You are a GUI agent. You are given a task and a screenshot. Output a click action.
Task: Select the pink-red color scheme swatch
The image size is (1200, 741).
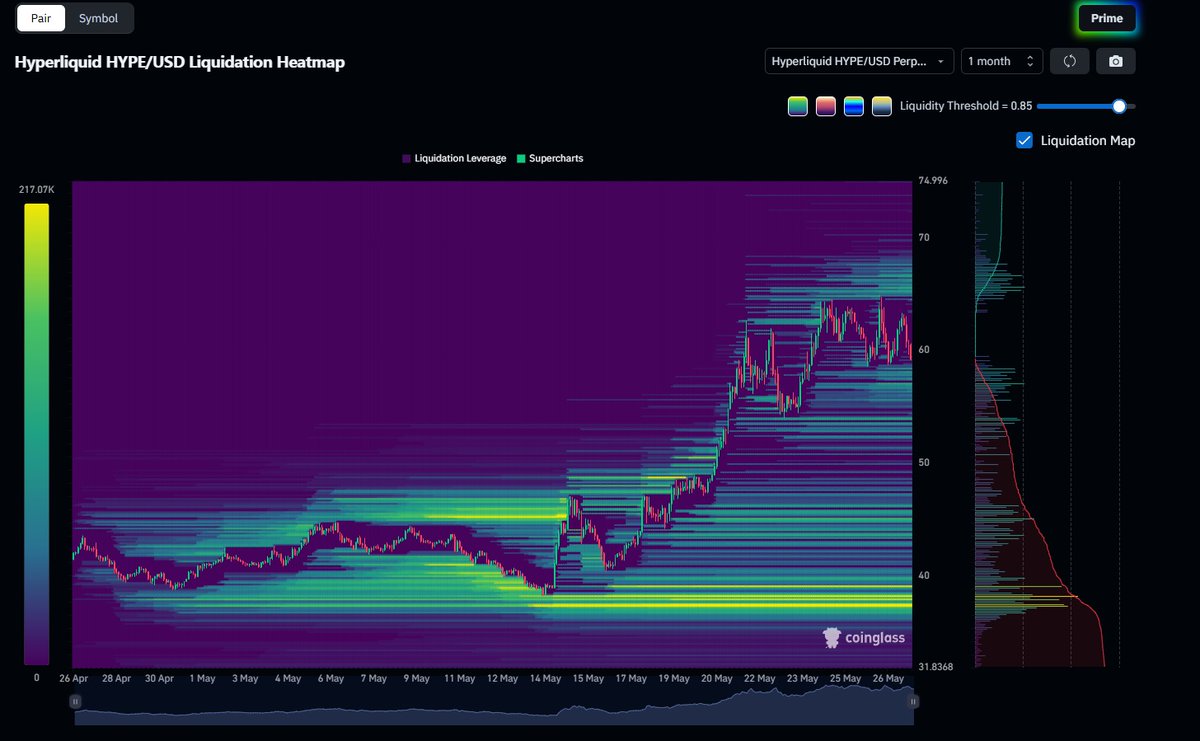[x=825, y=106]
